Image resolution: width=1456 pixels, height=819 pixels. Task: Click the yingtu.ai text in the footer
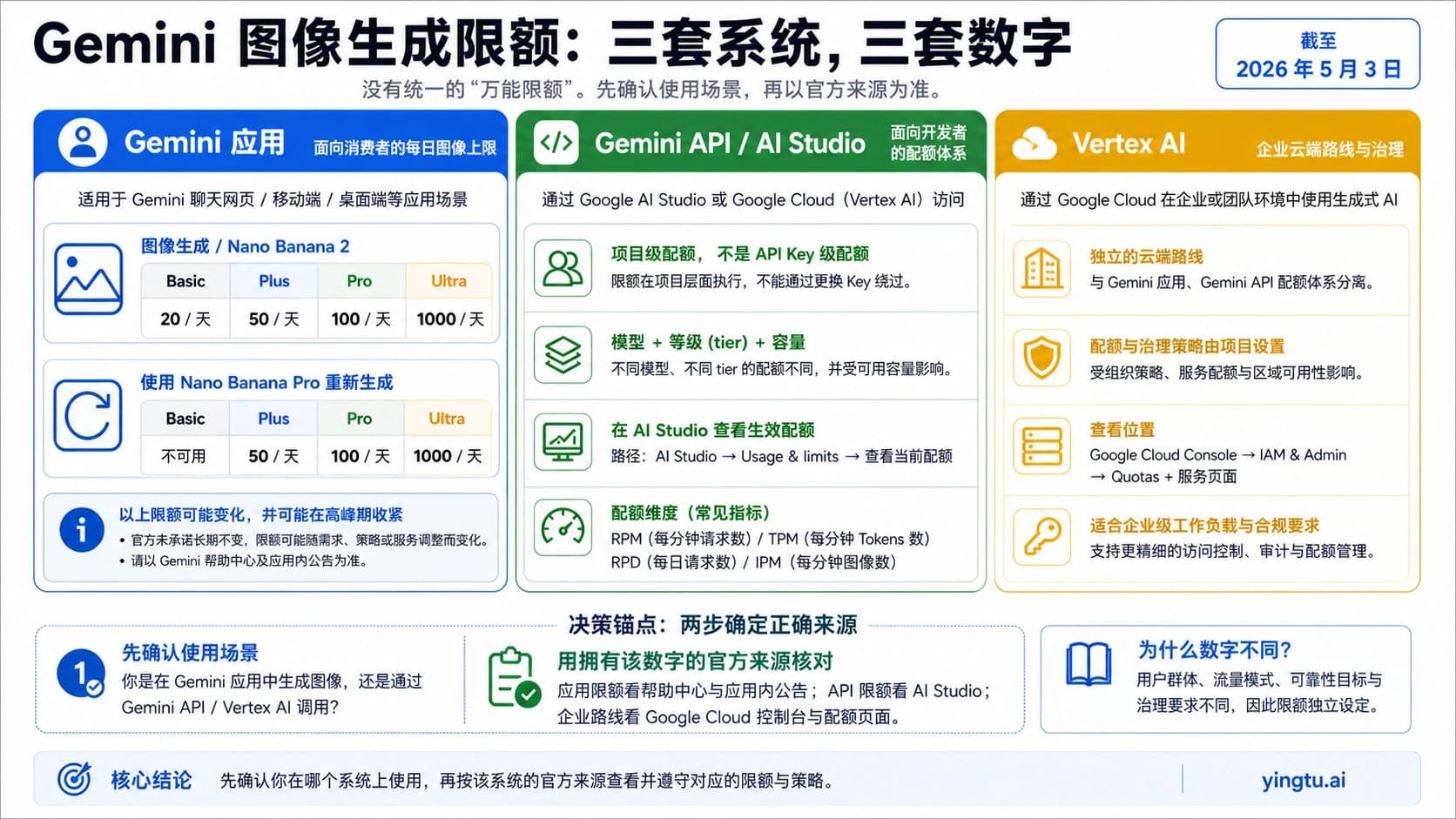point(1304,780)
